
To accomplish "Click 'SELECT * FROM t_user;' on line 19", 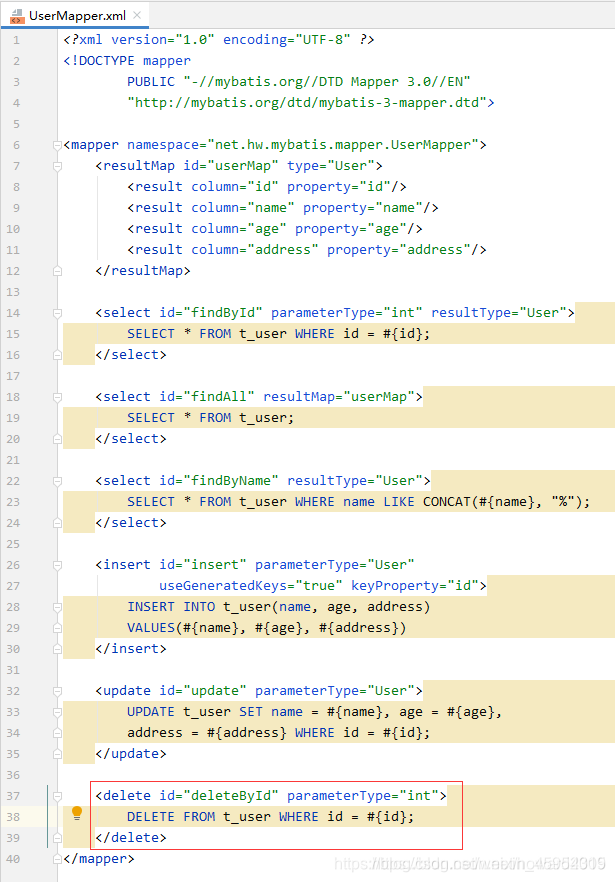I will 210,418.
